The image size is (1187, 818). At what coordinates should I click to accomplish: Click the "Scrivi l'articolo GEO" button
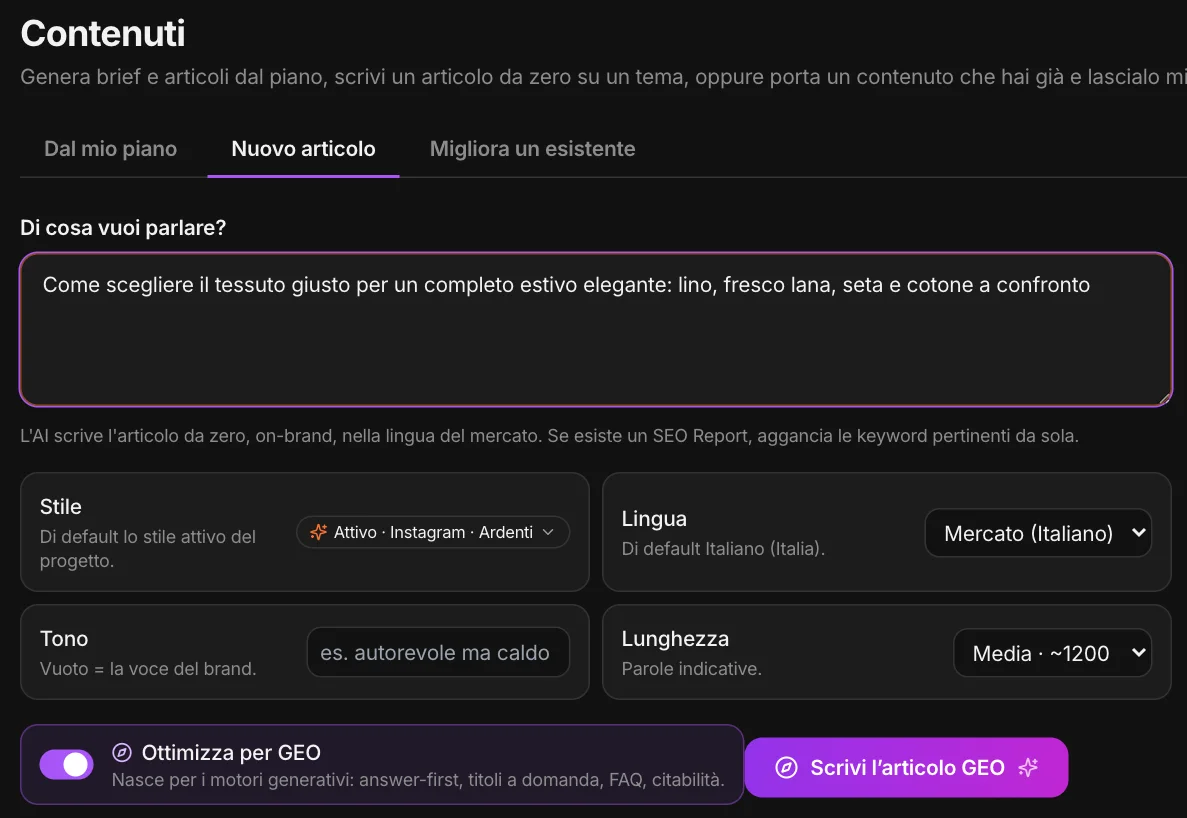(x=906, y=767)
